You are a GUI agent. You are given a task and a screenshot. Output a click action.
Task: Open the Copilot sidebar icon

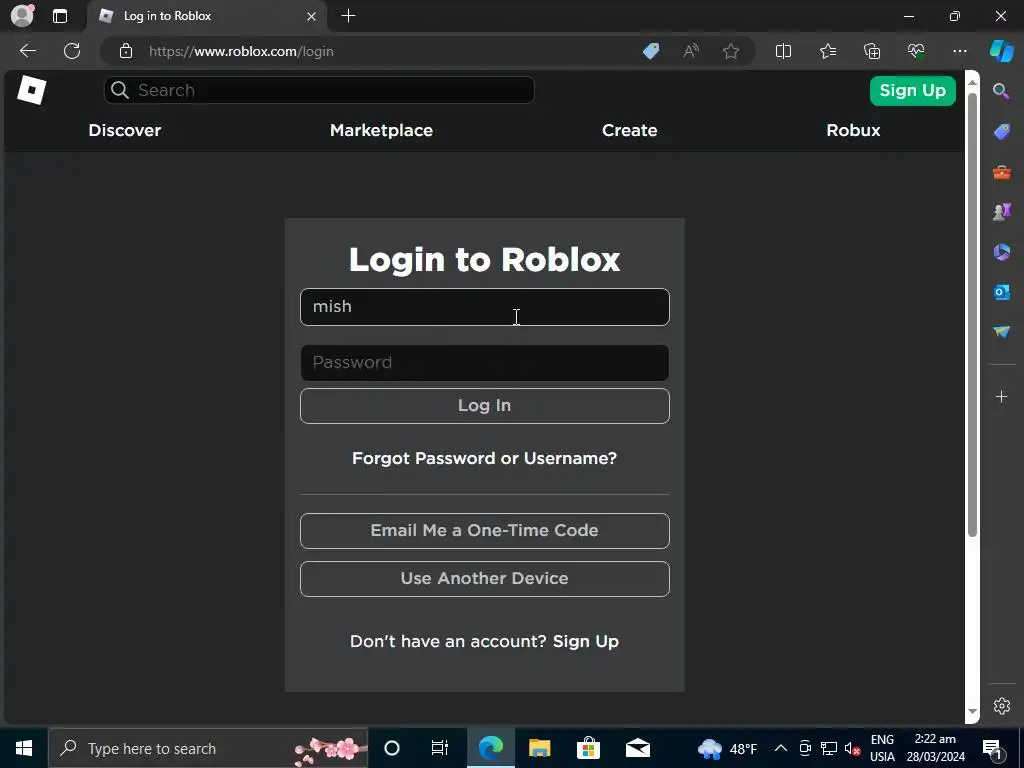pos(1002,51)
